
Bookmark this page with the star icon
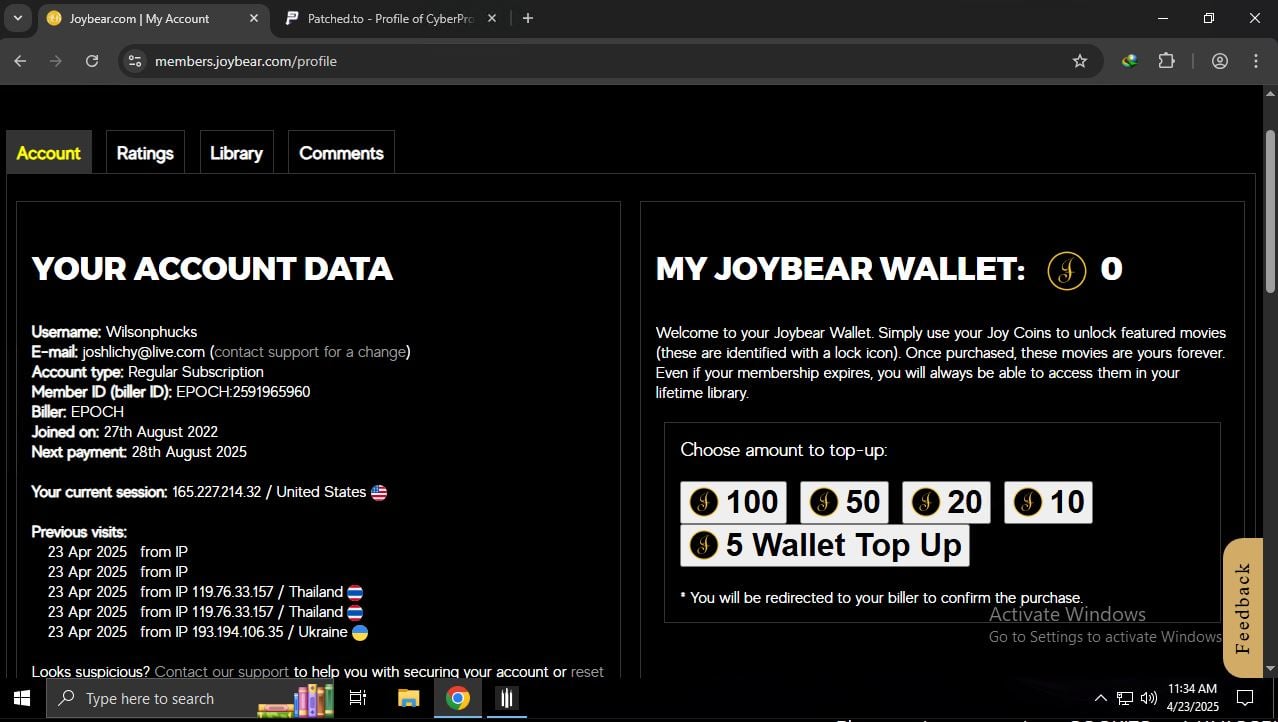pos(1079,61)
